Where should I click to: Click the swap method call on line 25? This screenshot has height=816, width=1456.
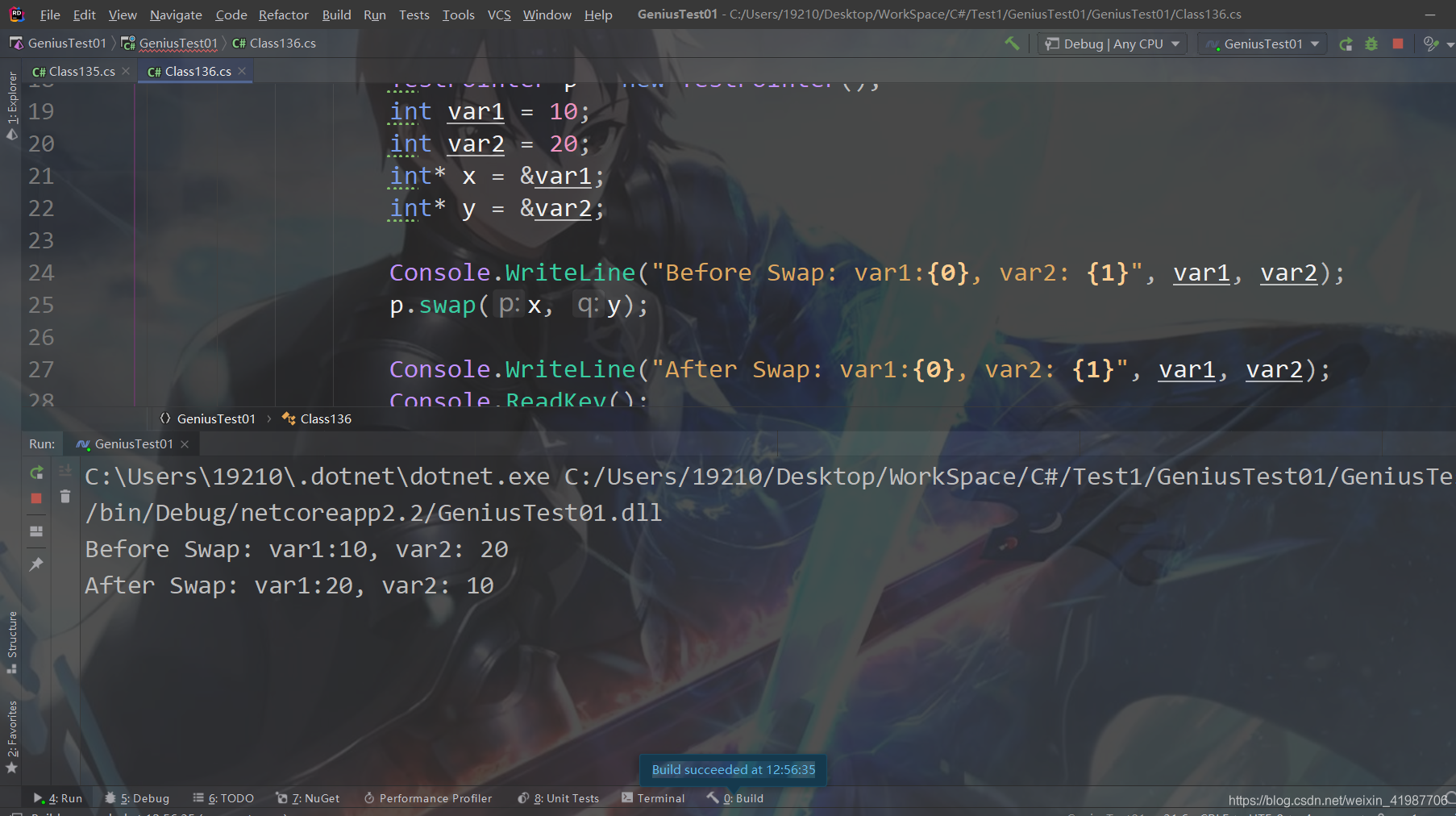pos(447,305)
